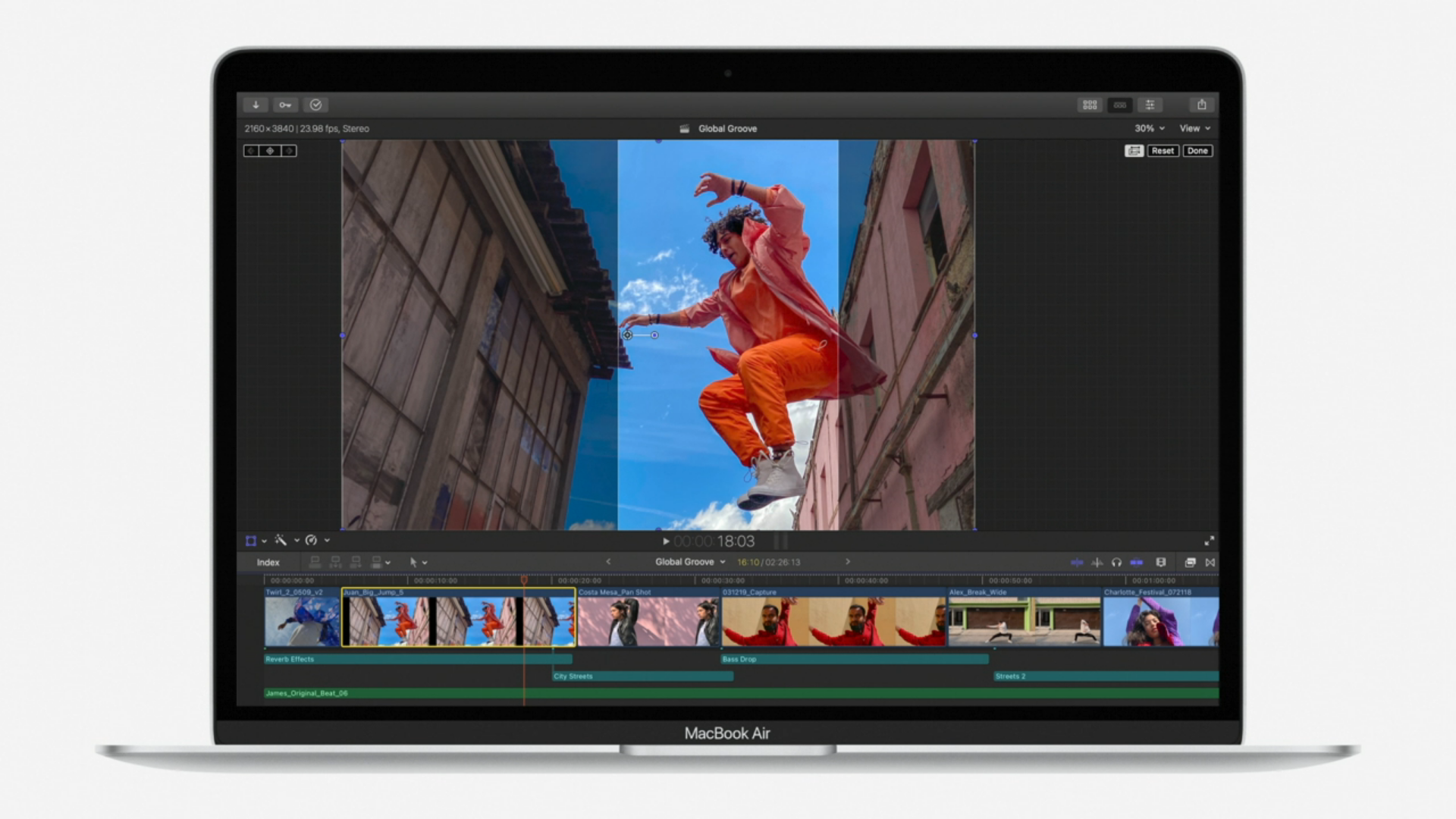This screenshot has height=819, width=1456.
Task: Expand the View options dropdown
Action: click(1194, 128)
